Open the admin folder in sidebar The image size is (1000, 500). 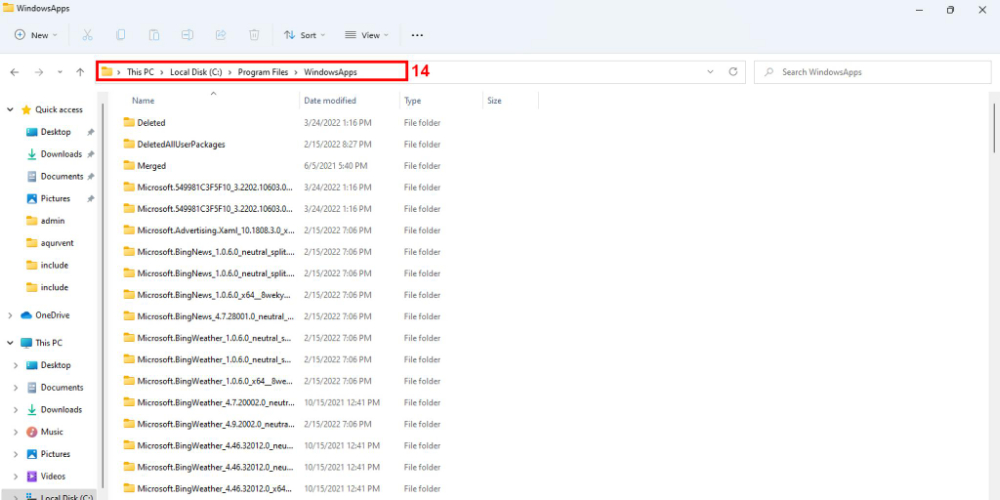(53, 221)
